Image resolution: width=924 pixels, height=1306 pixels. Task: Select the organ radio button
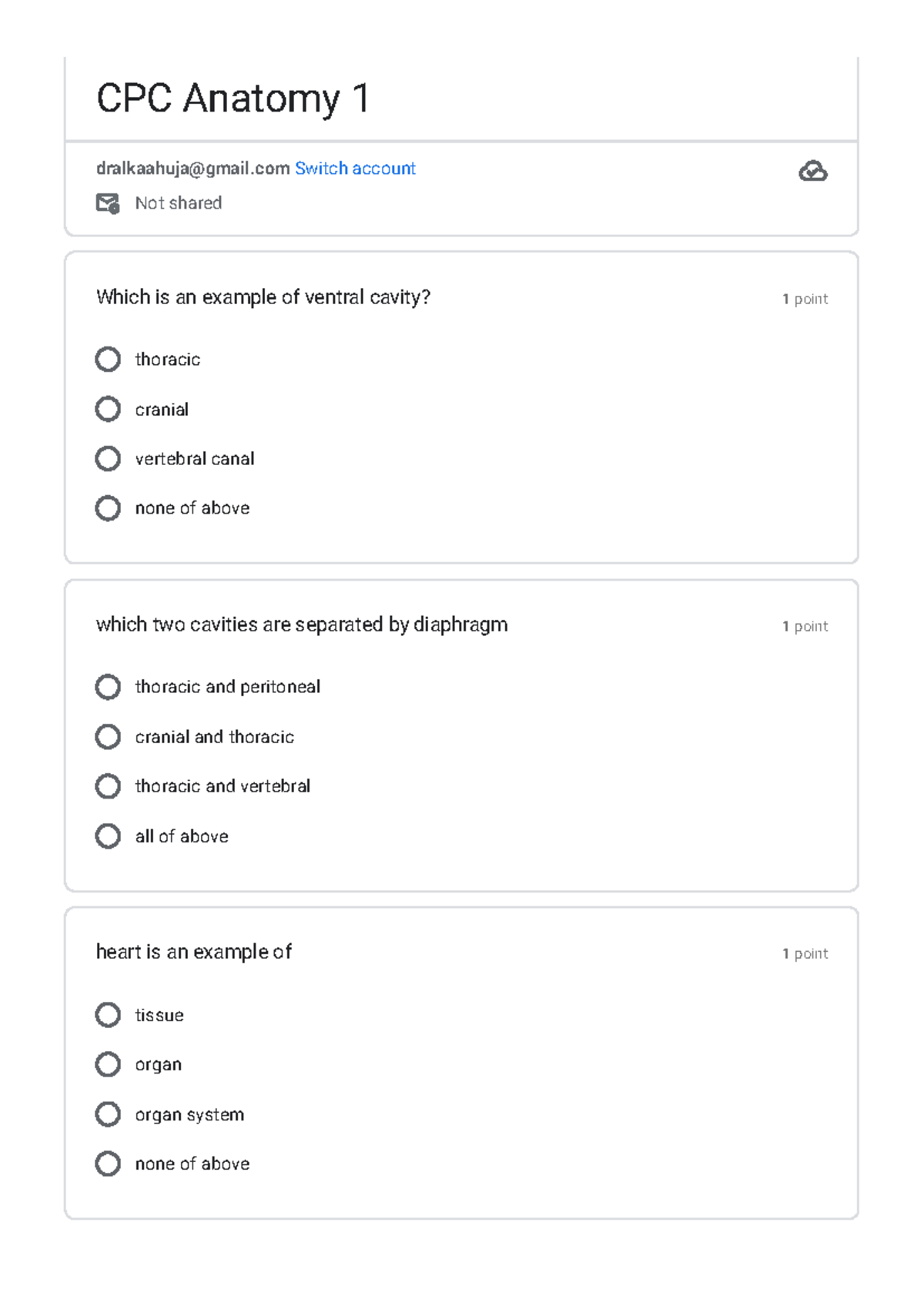(x=108, y=1065)
